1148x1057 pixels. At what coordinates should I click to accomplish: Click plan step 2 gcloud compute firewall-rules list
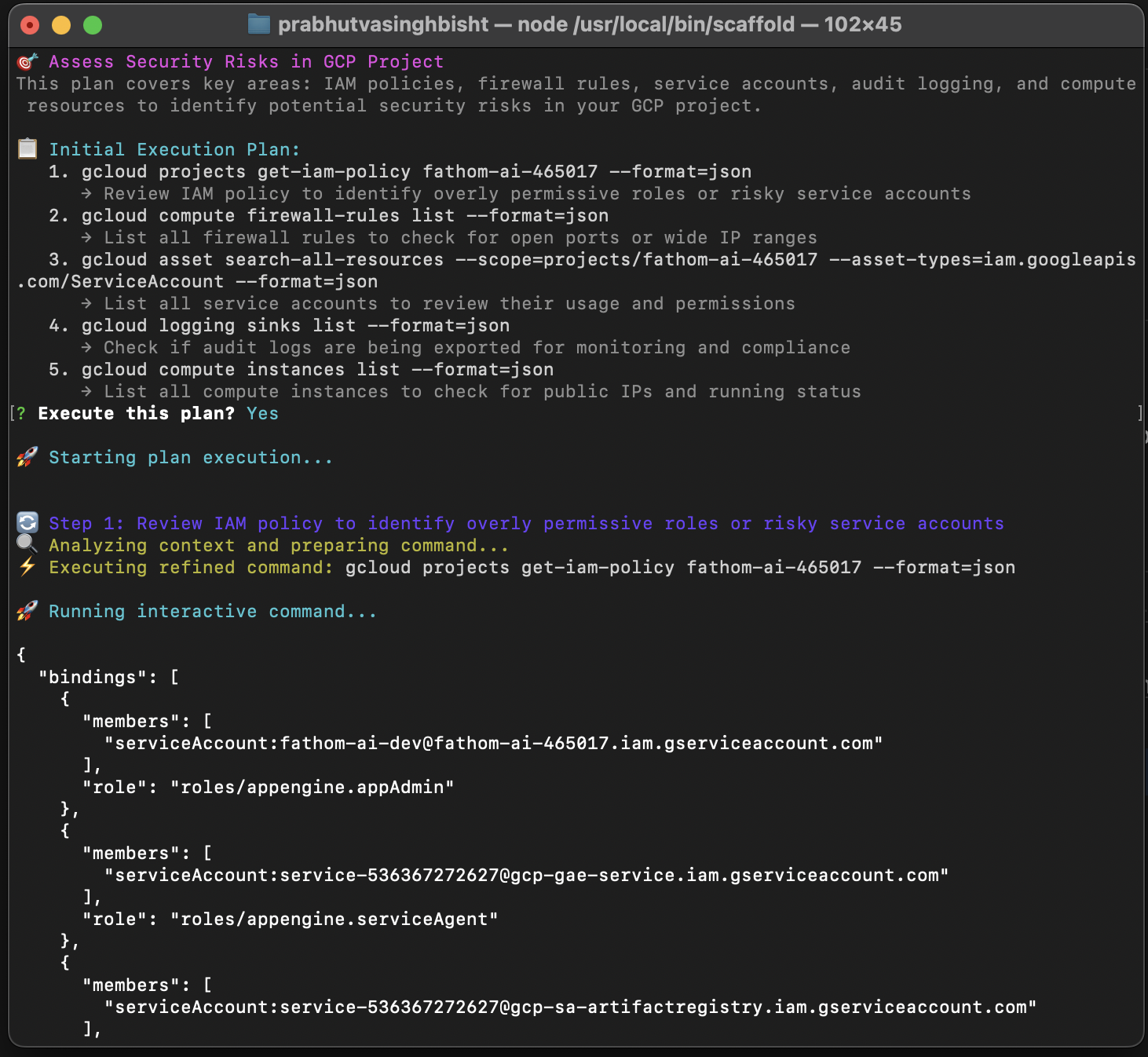click(x=329, y=215)
